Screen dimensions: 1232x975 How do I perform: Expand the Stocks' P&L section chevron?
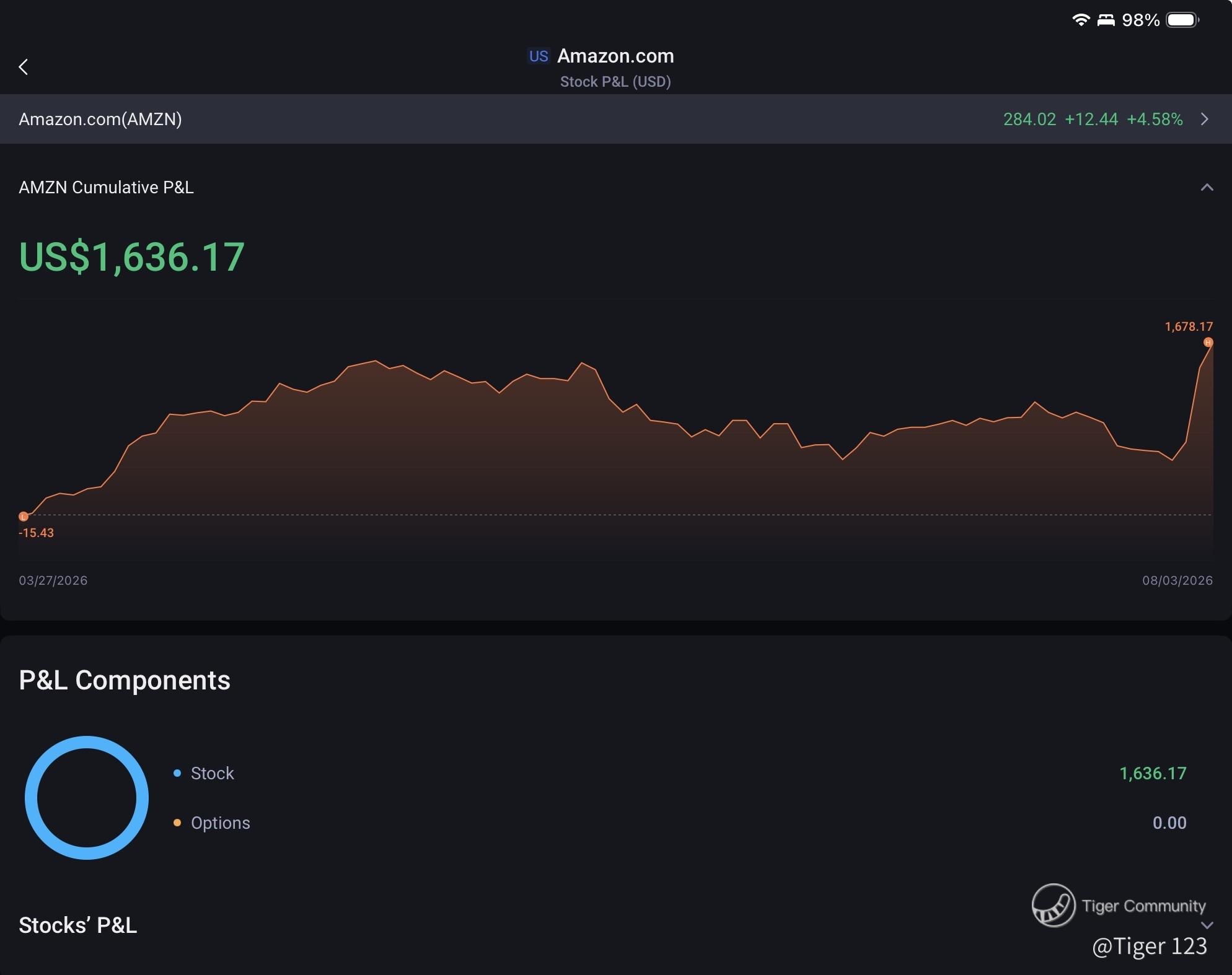(x=1207, y=925)
